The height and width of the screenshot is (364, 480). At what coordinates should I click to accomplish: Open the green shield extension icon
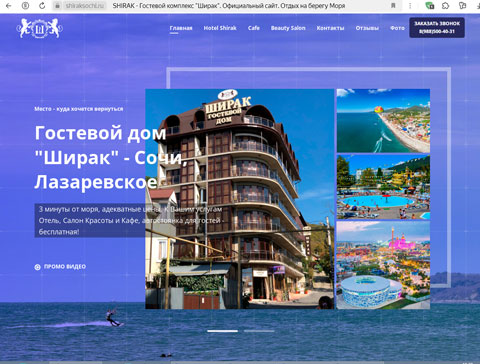[430, 6]
